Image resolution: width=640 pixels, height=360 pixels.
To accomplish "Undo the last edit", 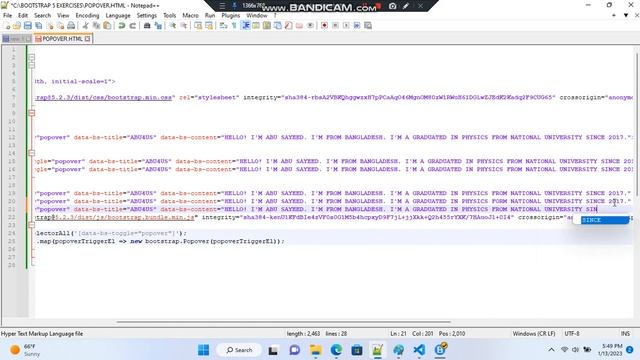I will [x=122, y=26].
